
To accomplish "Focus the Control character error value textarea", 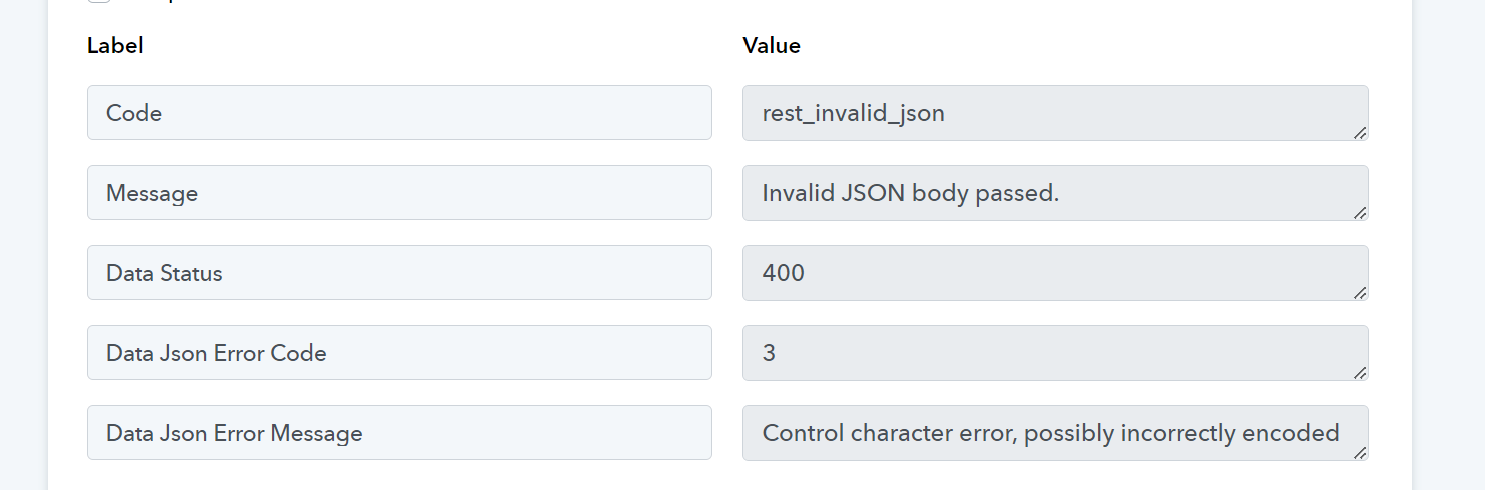I will point(1055,433).
